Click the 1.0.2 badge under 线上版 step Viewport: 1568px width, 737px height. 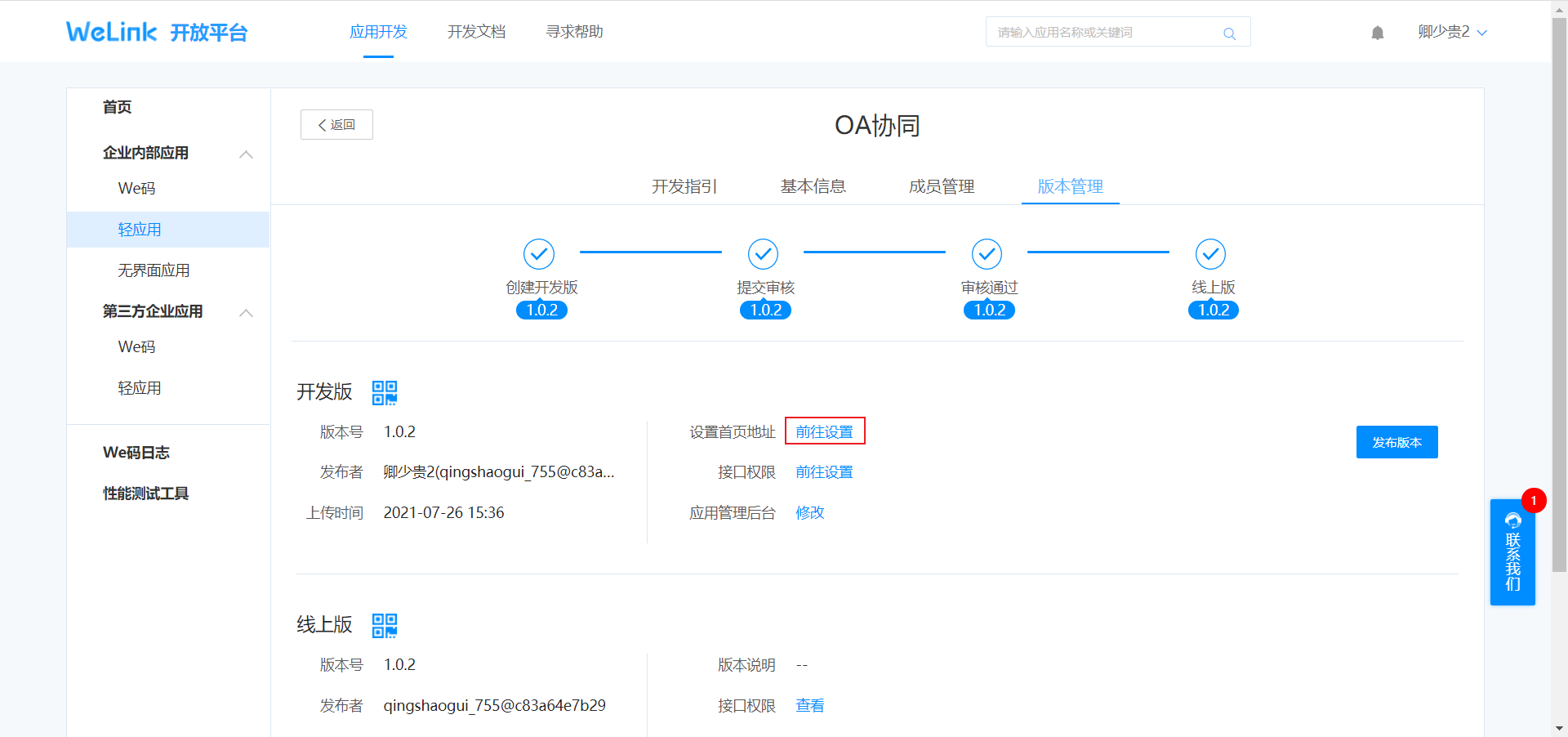pos(1214,310)
